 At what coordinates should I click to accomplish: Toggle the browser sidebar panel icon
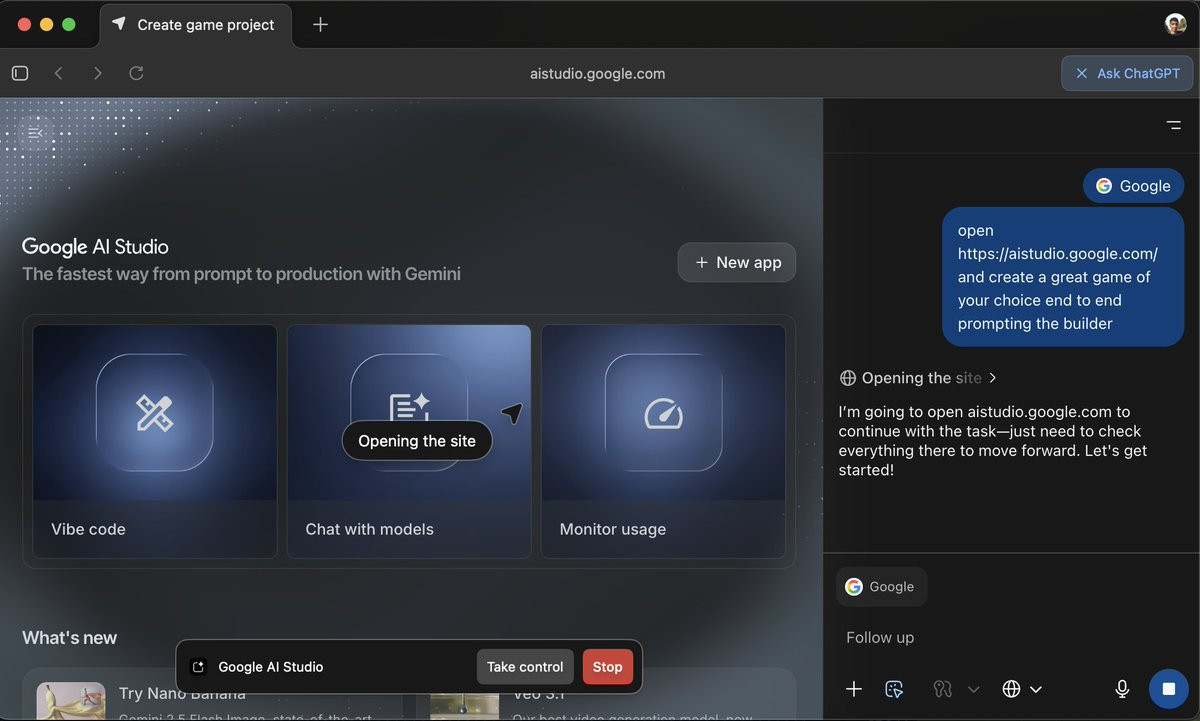(x=20, y=73)
